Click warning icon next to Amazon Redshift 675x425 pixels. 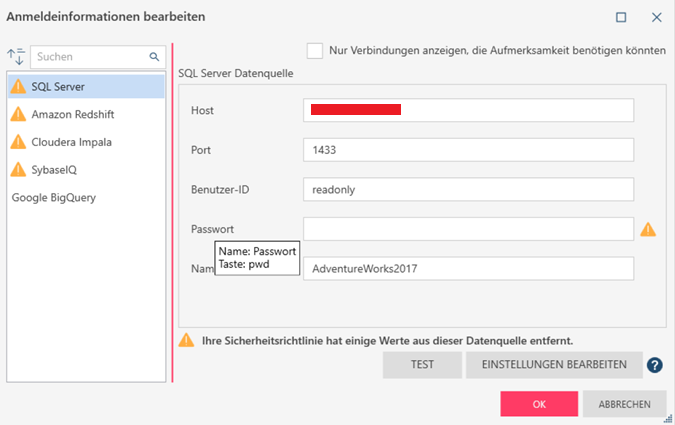(x=18, y=114)
